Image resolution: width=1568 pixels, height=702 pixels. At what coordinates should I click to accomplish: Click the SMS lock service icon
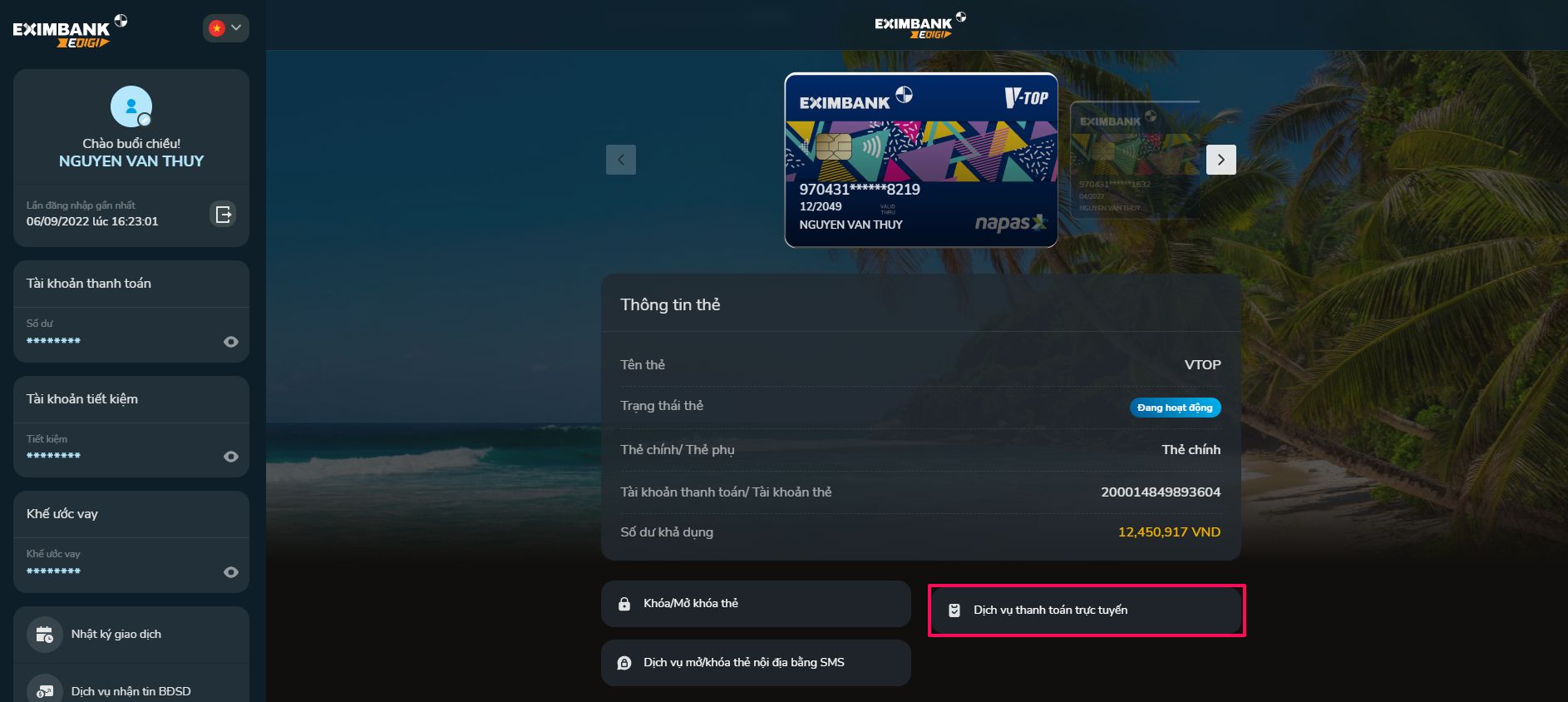point(624,663)
